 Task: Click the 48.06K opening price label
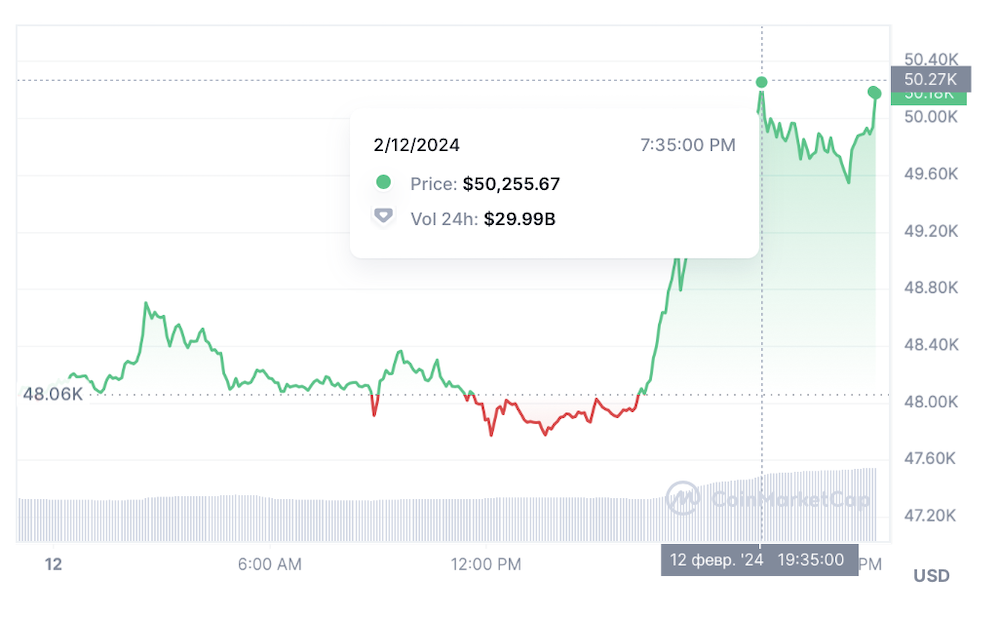point(53,395)
